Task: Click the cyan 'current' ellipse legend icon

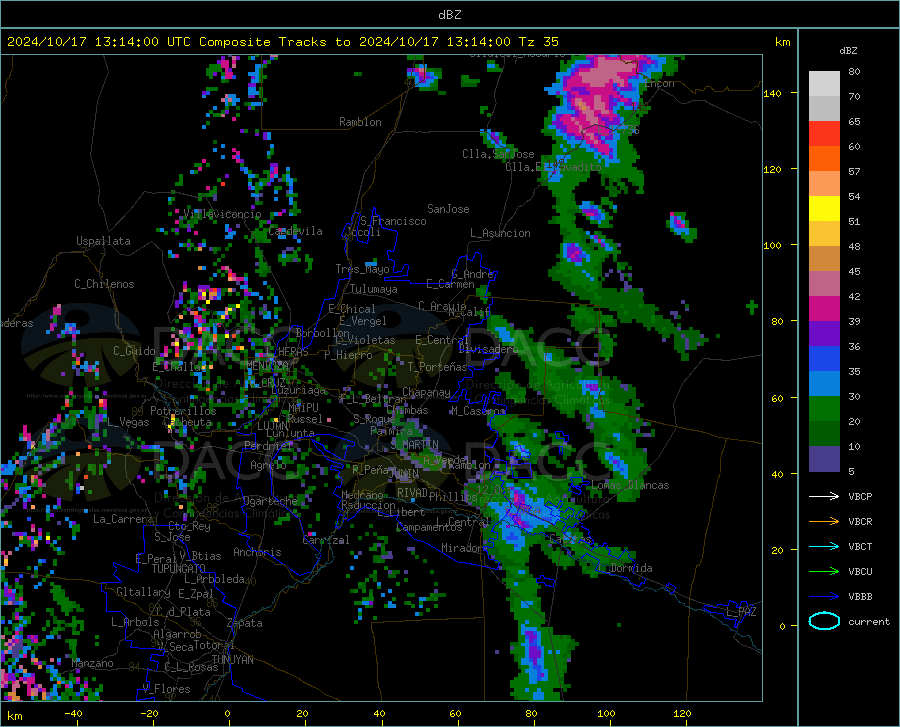Action: point(824,621)
